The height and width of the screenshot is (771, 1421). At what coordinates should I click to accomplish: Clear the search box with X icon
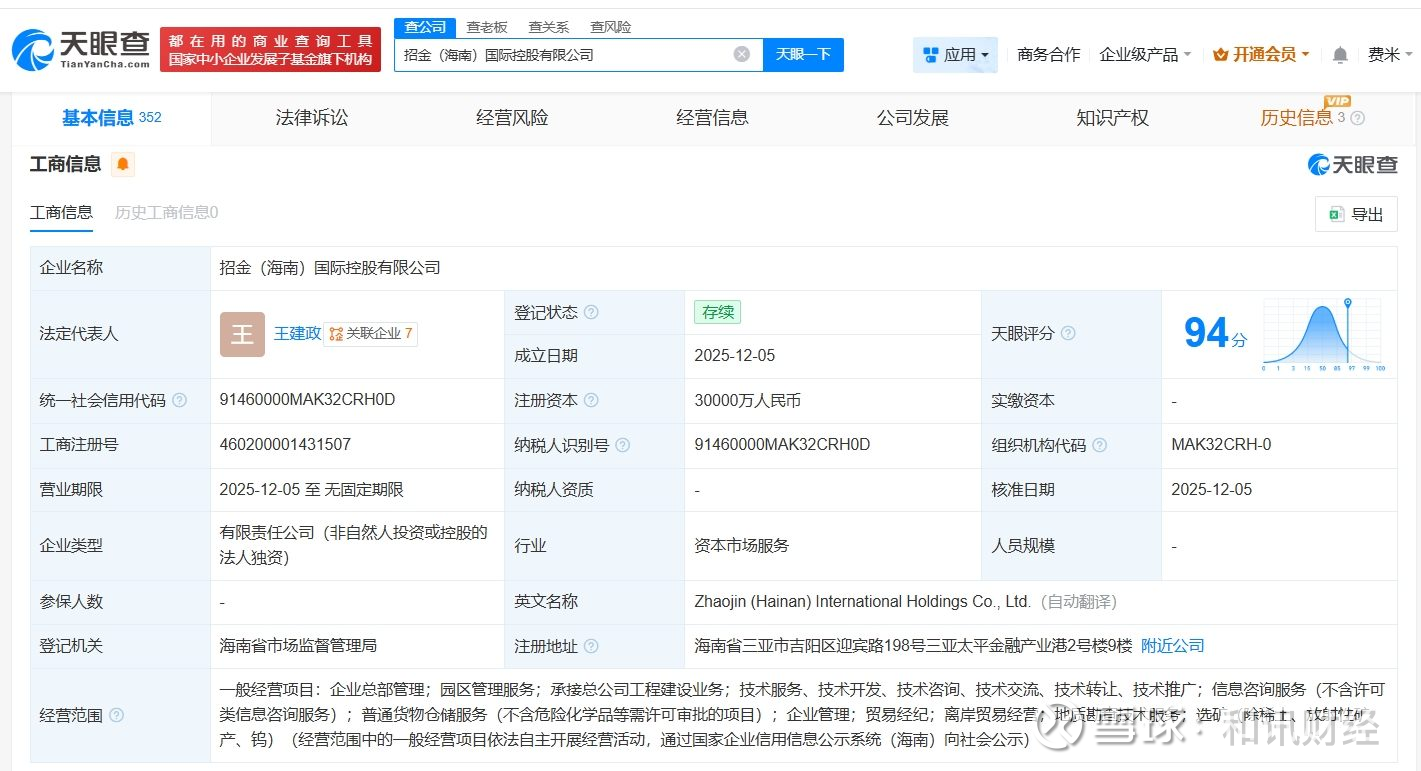click(741, 54)
